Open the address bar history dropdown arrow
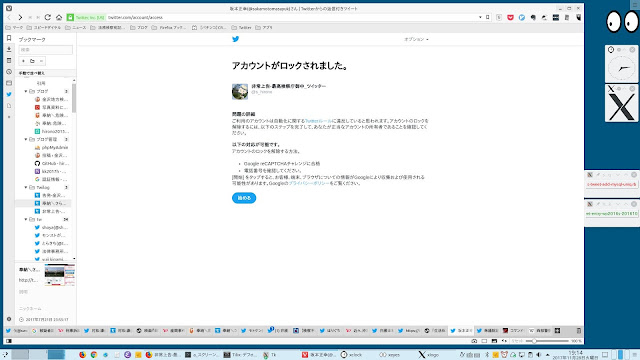This screenshot has height=360, width=640. [x=480, y=18]
